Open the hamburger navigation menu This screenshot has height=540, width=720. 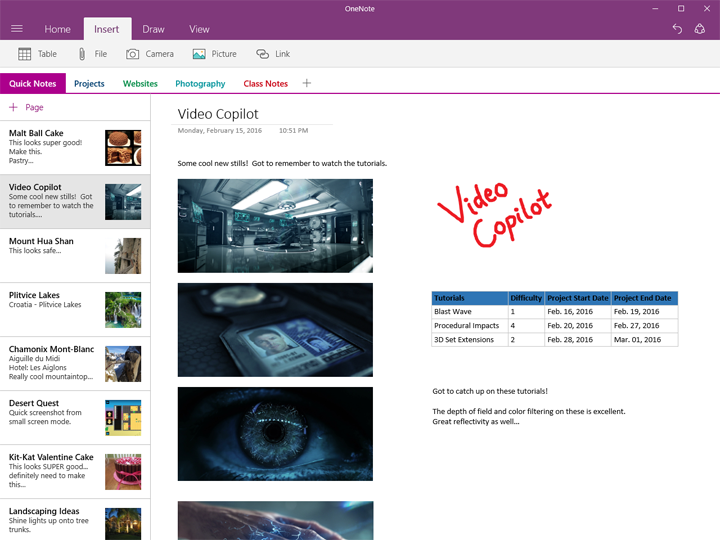[x=16, y=29]
